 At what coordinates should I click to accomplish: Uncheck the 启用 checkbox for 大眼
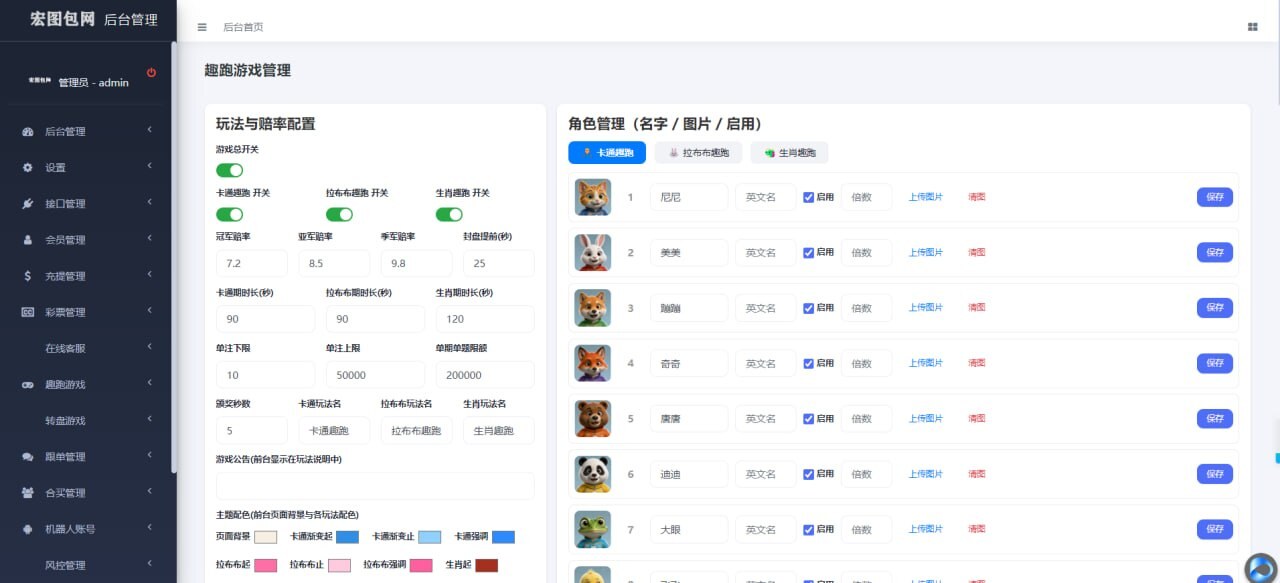pyautogui.click(x=808, y=529)
